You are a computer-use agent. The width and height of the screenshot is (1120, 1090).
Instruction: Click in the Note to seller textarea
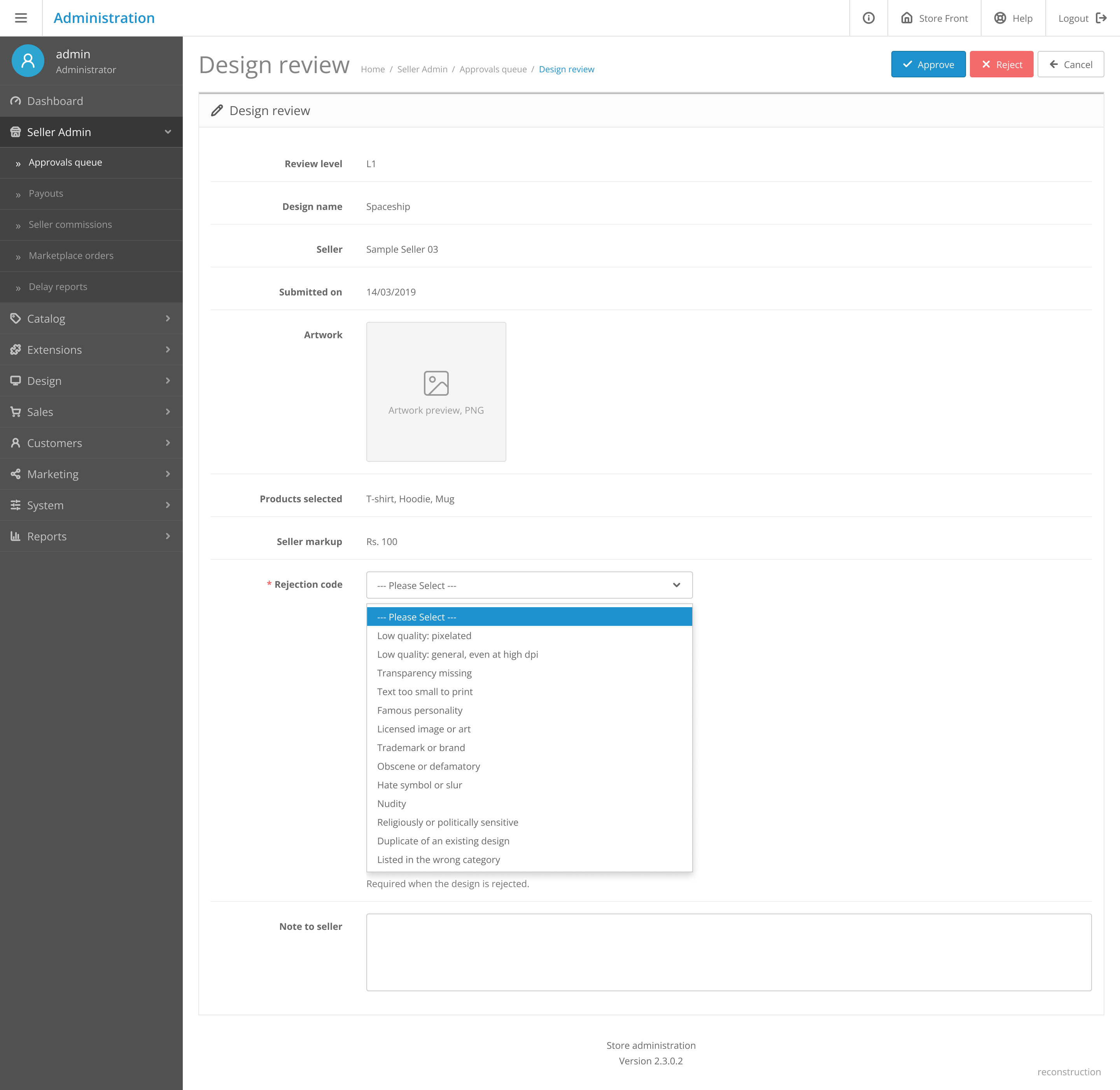[728, 952]
